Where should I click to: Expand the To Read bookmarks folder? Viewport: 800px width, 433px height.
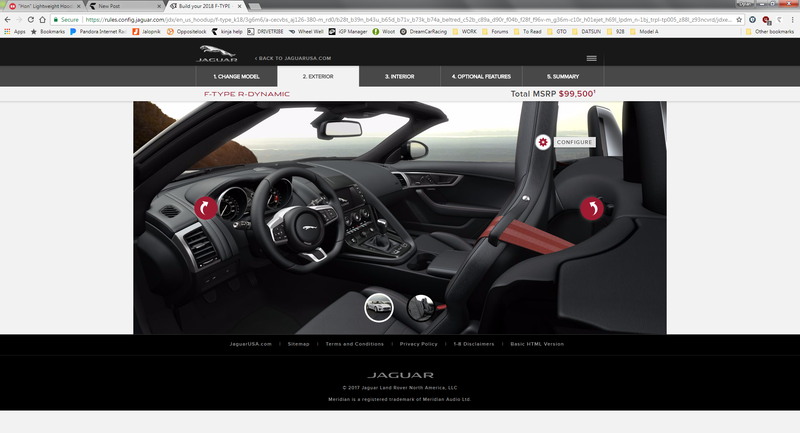tap(528, 32)
